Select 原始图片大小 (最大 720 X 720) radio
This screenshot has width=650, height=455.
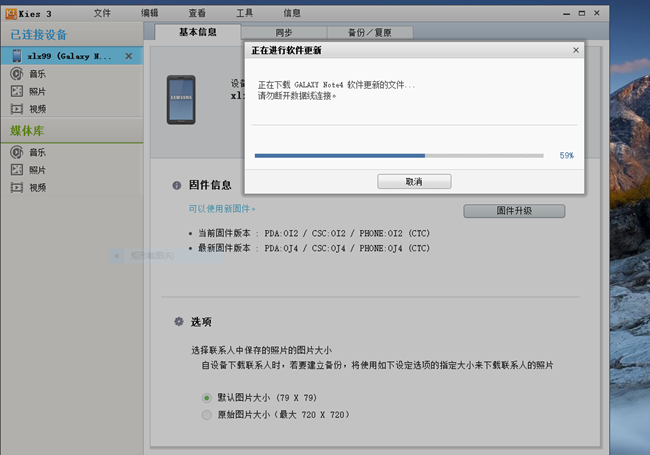coord(206,415)
